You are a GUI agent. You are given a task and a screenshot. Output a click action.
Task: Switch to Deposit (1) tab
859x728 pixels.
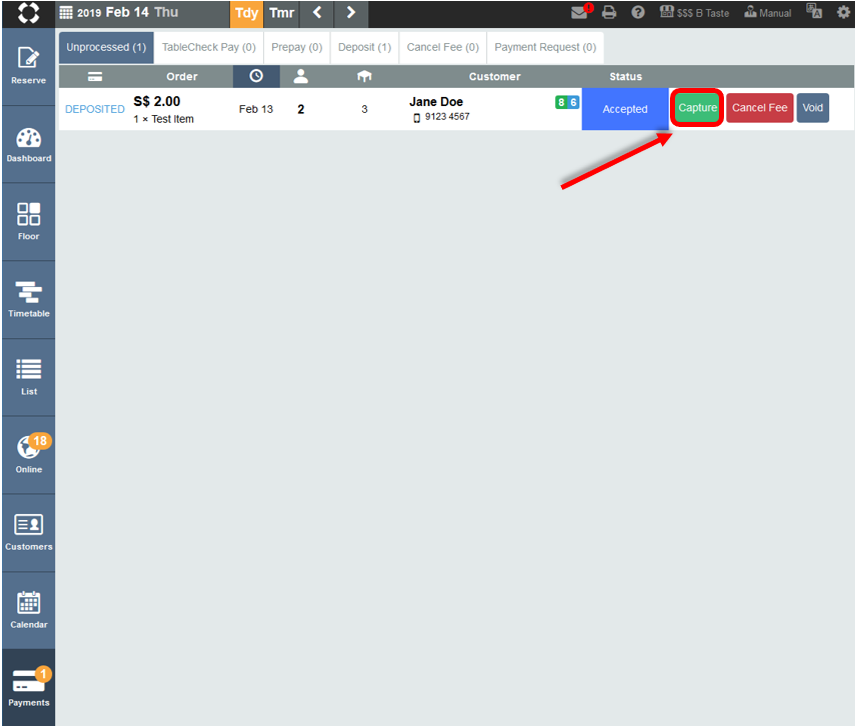click(x=364, y=47)
